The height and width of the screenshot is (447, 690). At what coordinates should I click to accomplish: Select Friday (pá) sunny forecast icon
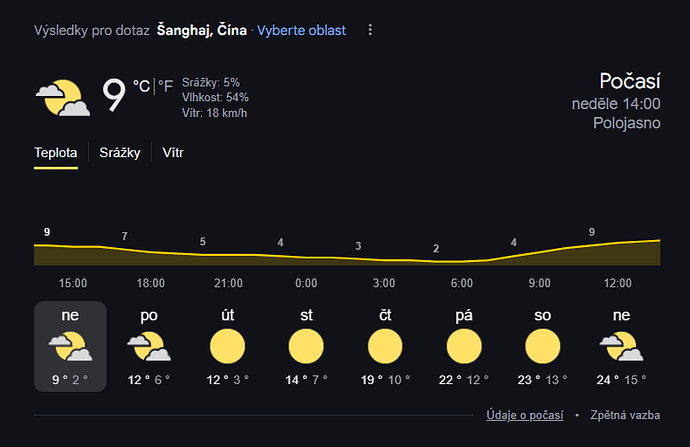coord(464,347)
